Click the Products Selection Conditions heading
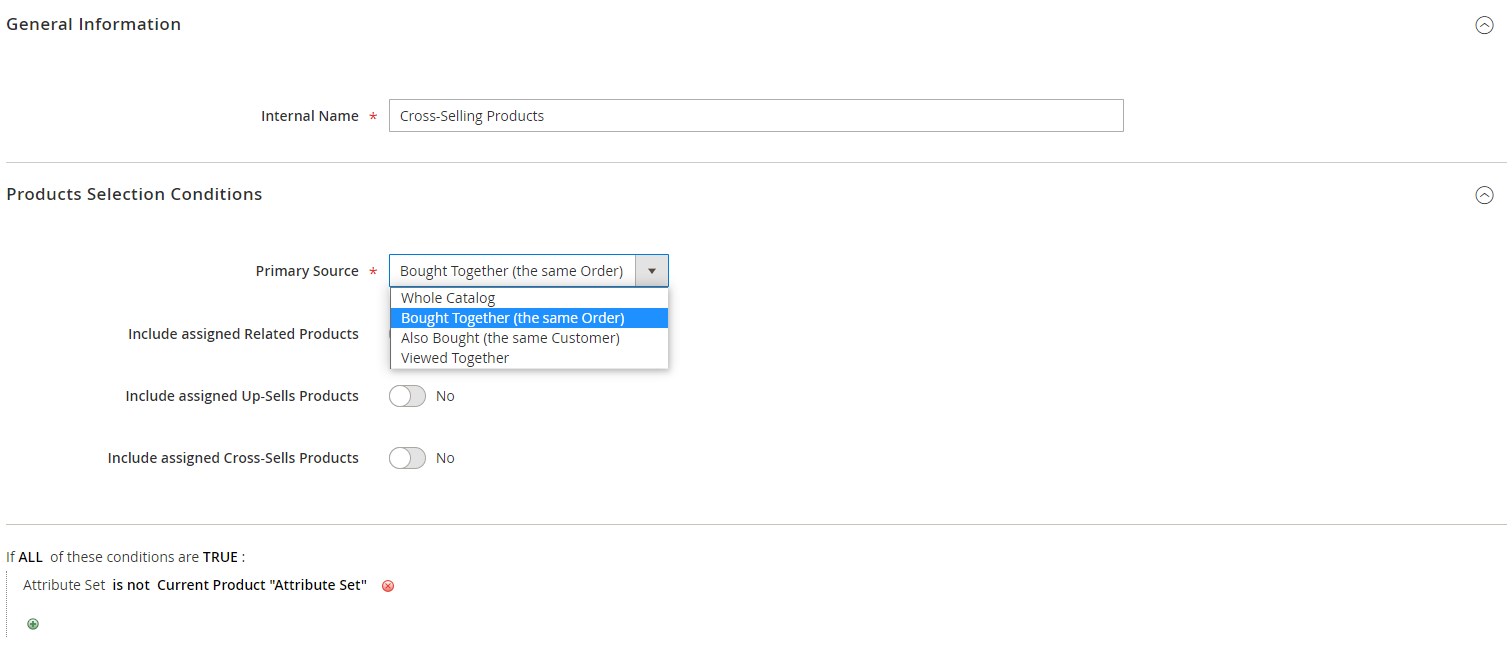Screen dimensions: 1512x647 pos(134,194)
